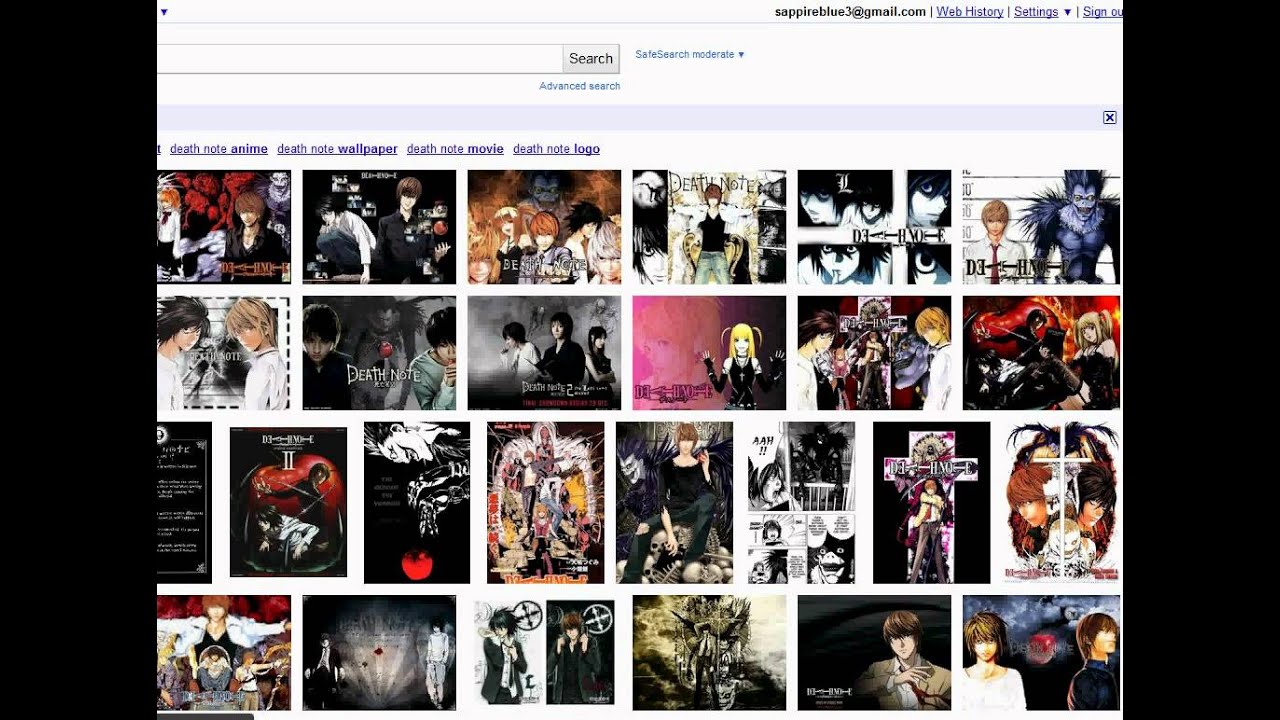Open orange-toned group thumbnail with Ryuk and Misa
Image resolution: width=1280 pixels, height=720 pixels.
tap(544, 227)
